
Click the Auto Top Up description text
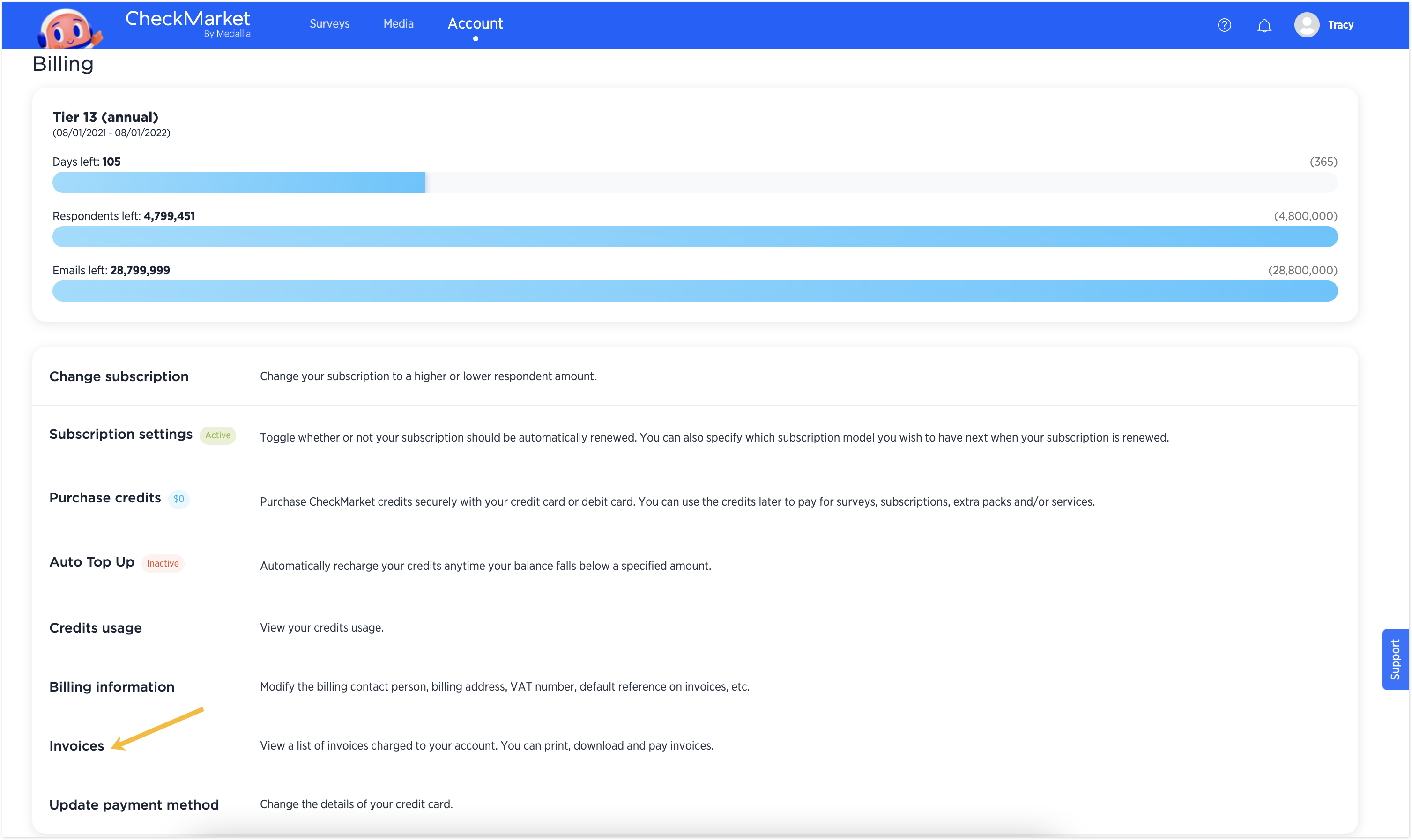(485, 566)
